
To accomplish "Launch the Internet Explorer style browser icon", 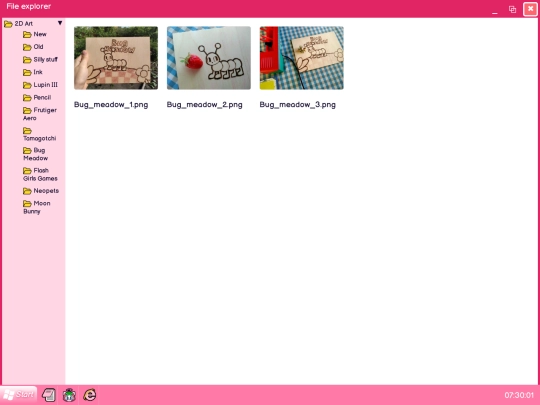I will point(90,395).
